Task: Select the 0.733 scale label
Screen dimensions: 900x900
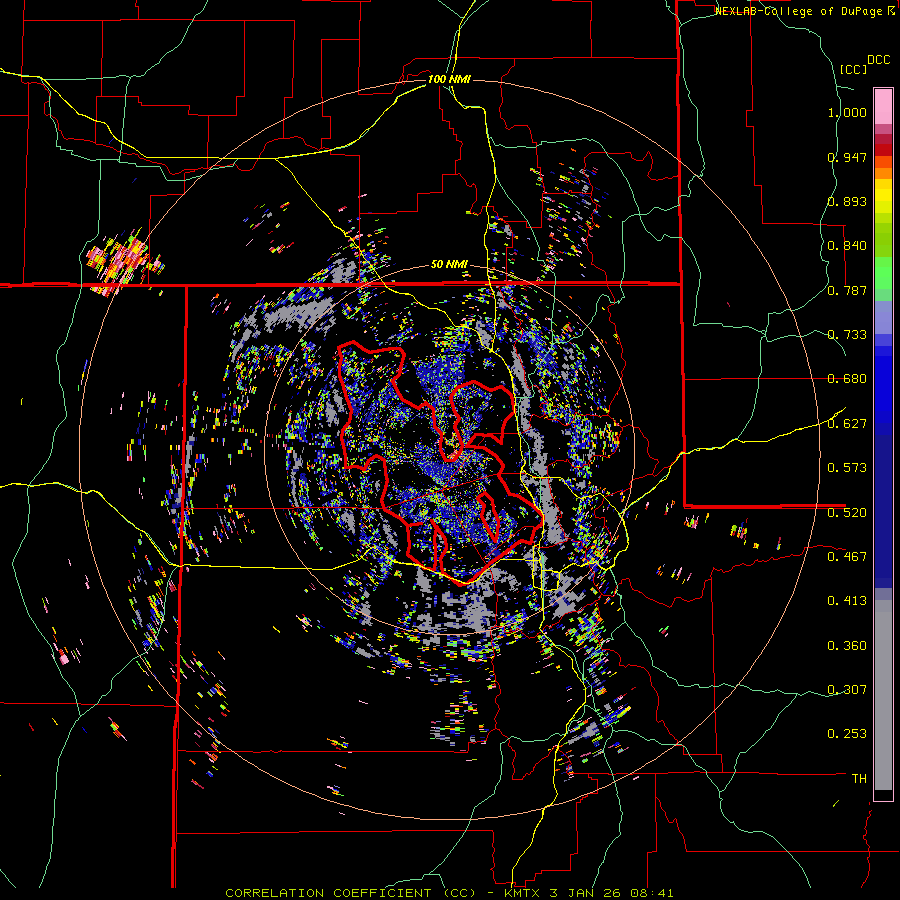Action: coord(847,335)
